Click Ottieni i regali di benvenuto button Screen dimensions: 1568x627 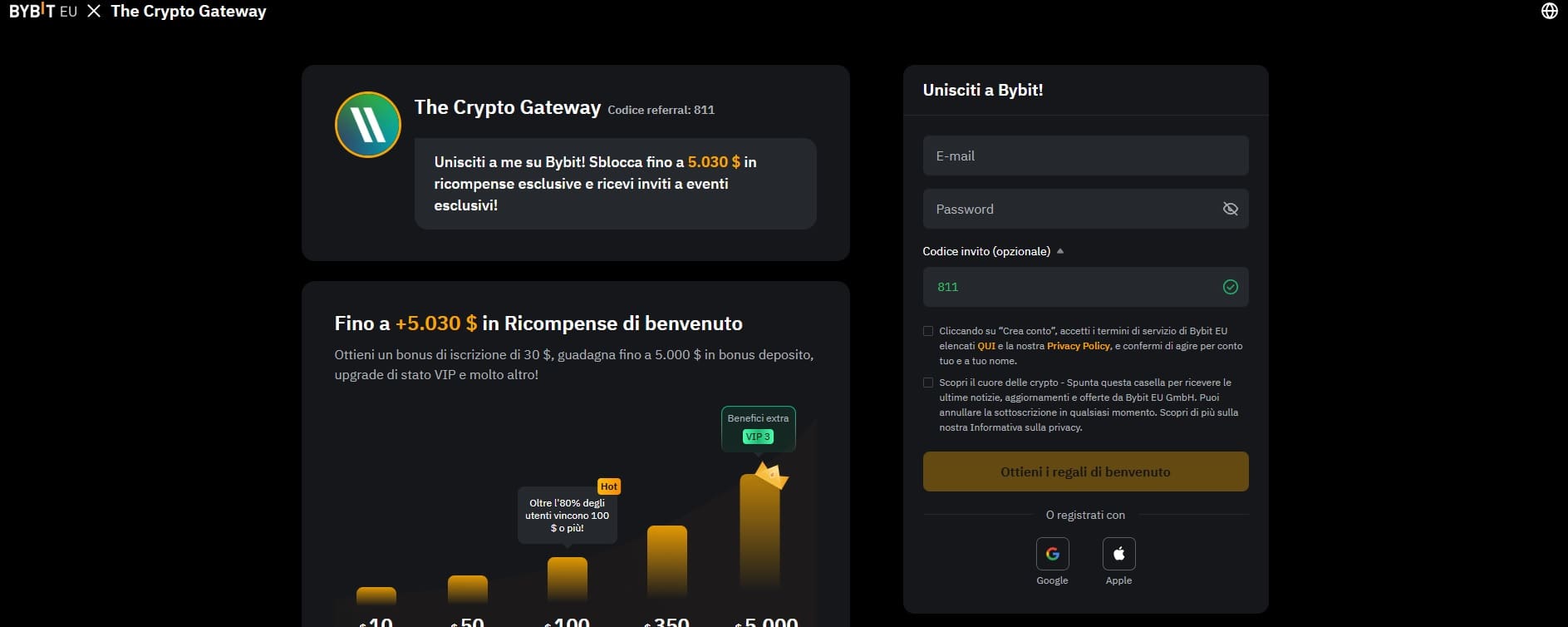[1085, 471]
